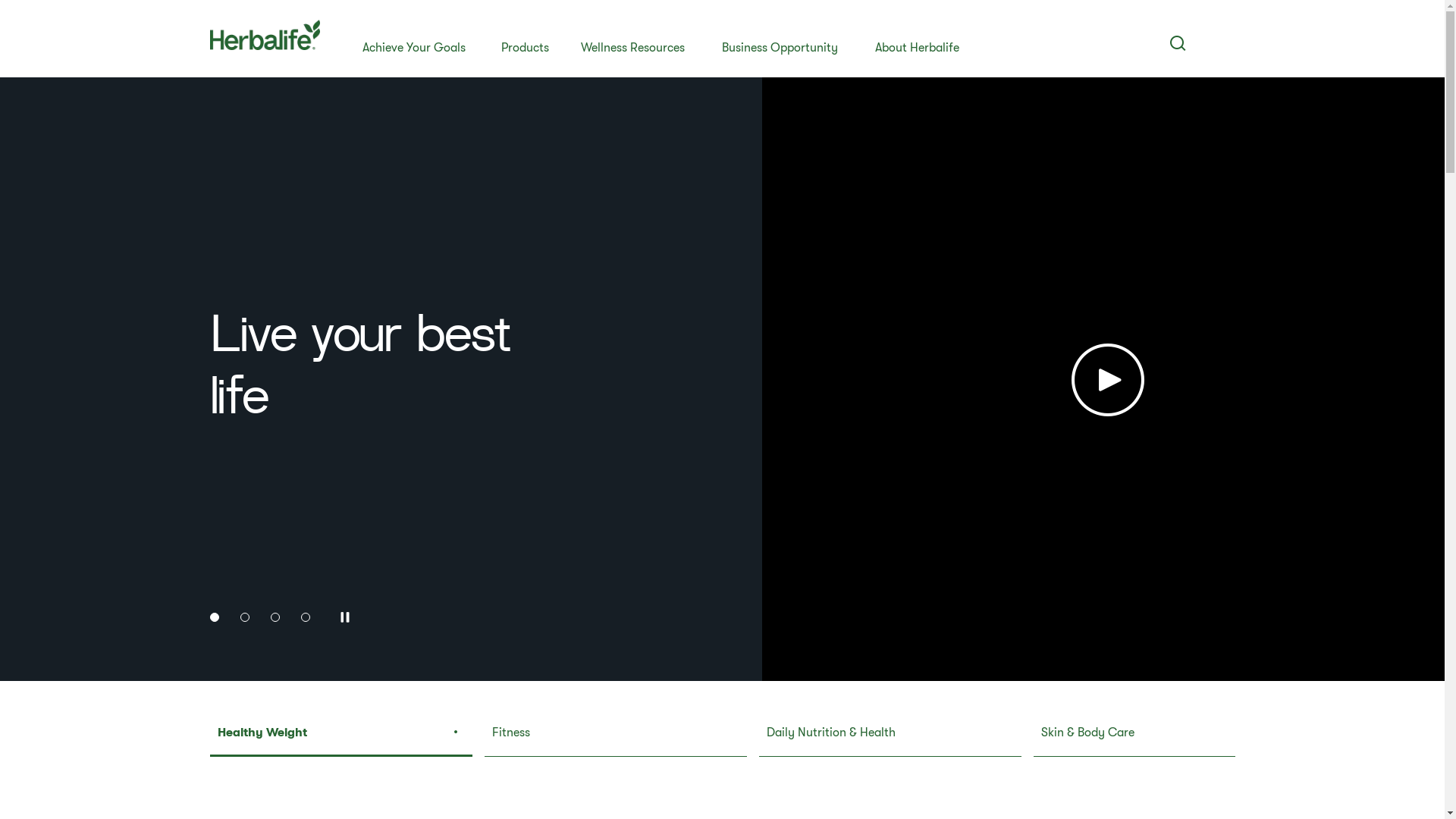
Task: Select the Healthy Weight tab
Action: coord(262,733)
